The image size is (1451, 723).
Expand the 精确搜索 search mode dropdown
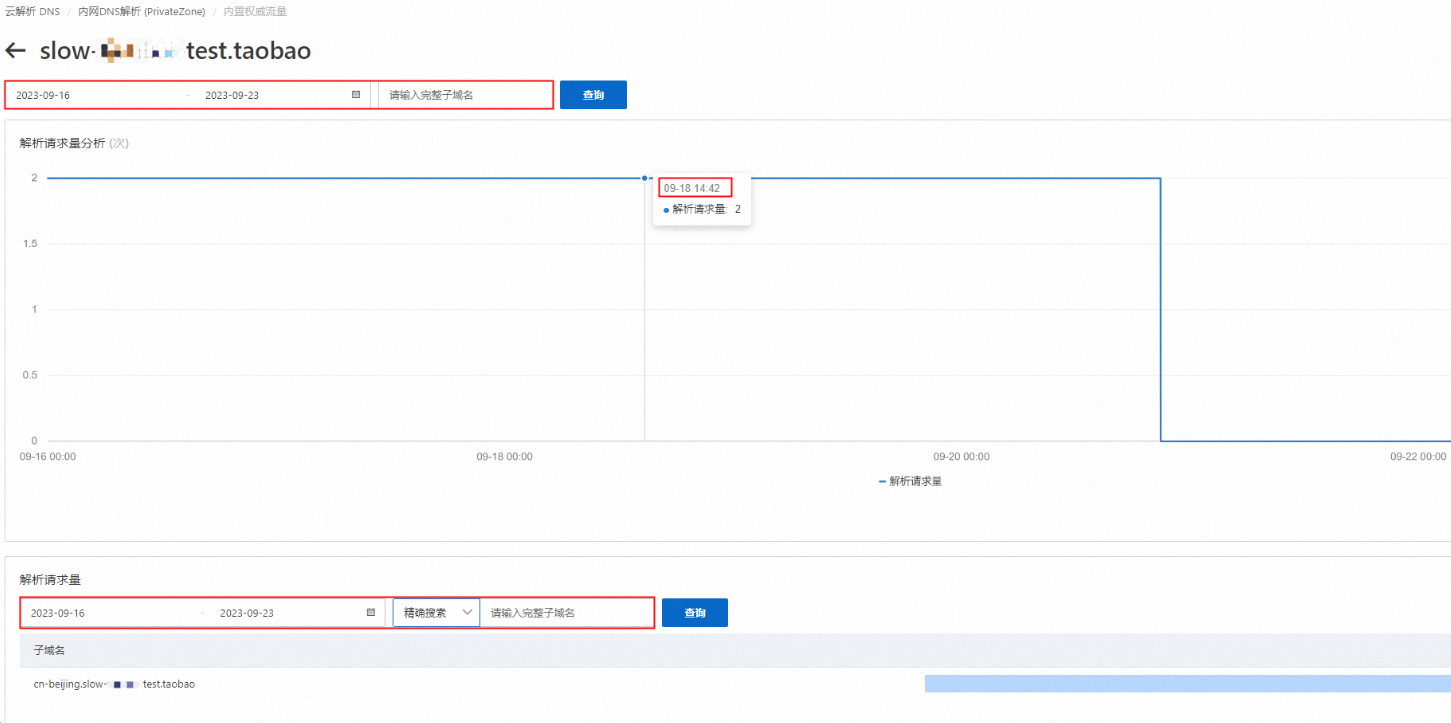coord(436,613)
